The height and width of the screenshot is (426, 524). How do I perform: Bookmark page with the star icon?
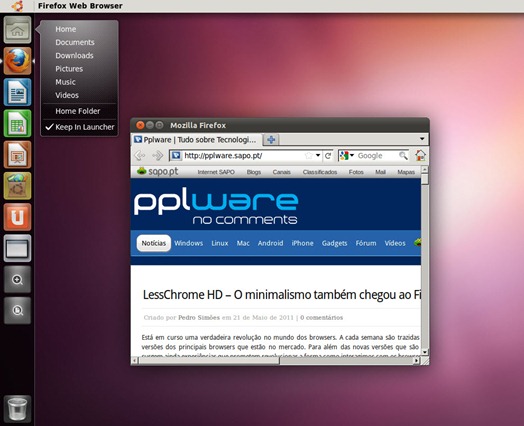click(x=308, y=156)
